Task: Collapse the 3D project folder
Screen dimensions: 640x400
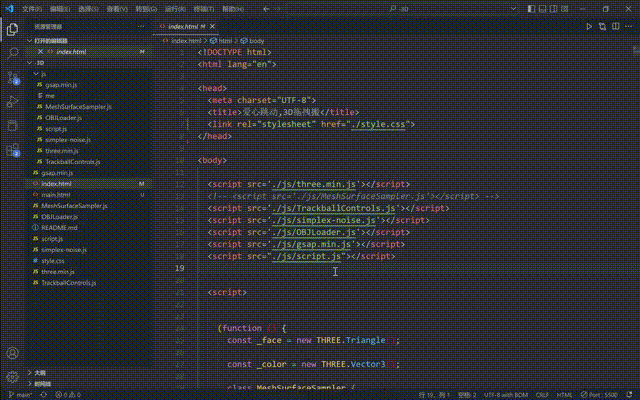Action: click(x=29, y=63)
